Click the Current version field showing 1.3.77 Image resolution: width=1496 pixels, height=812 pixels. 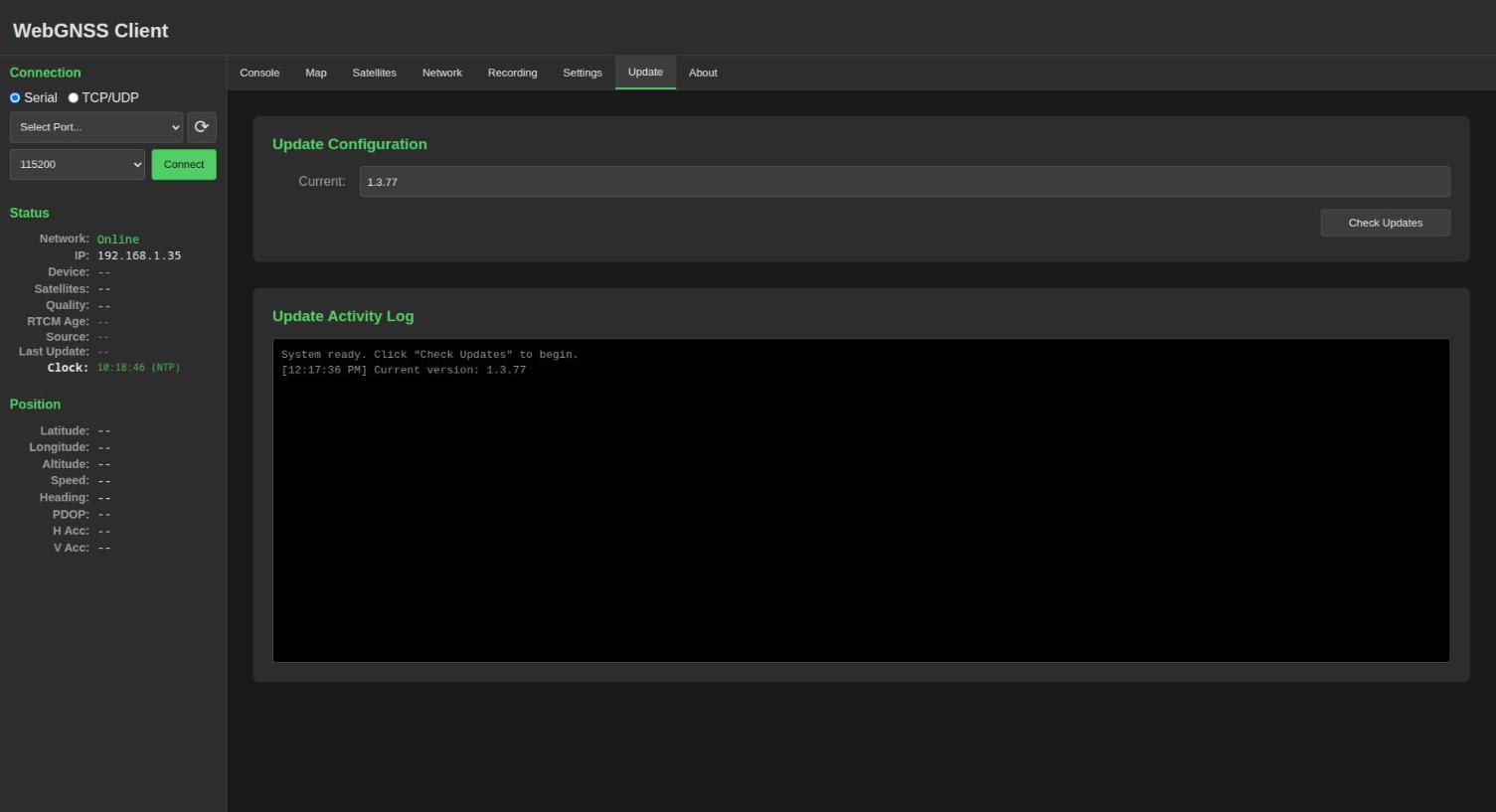pyautogui.click(x=905, y=182)
